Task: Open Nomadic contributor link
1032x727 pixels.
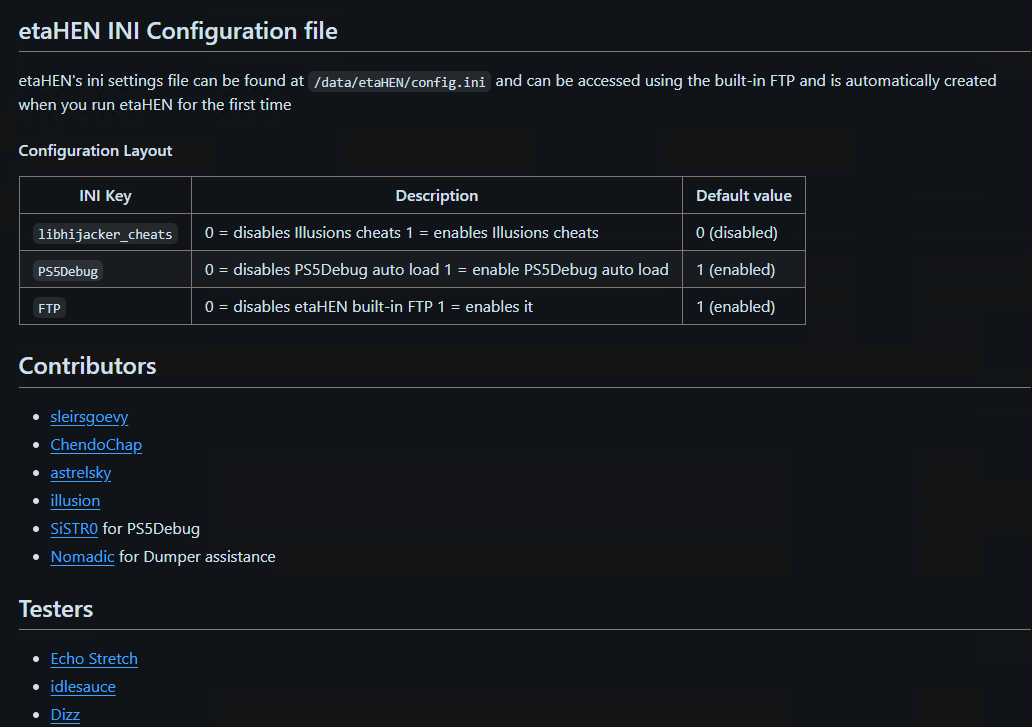Action: click(x=82, y=557)
